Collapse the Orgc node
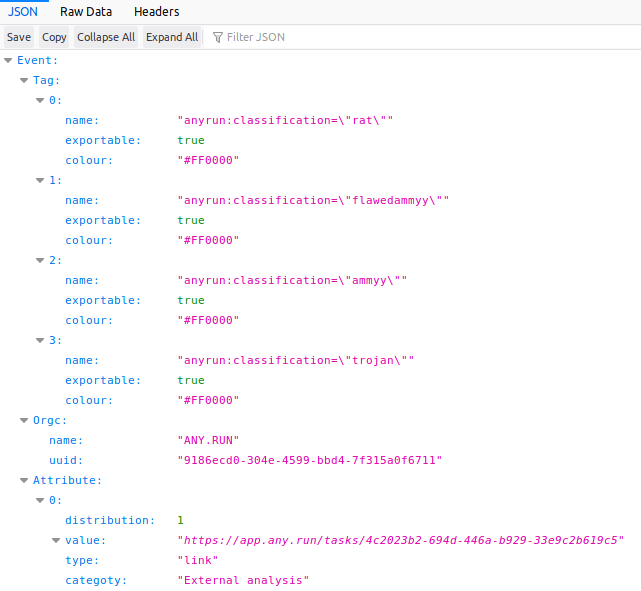Image resolution: width=641 pixels, height=591 pixels. click(x=24, y=420)
